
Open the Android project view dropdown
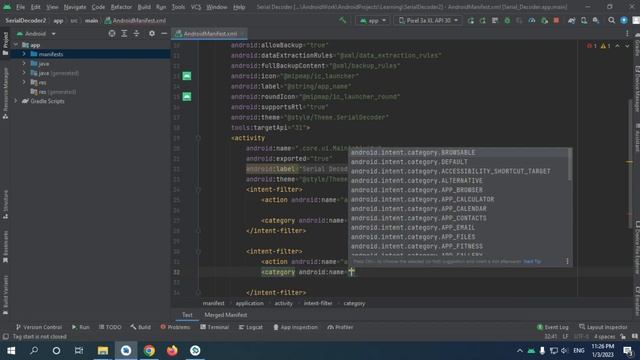pos(36,33)
